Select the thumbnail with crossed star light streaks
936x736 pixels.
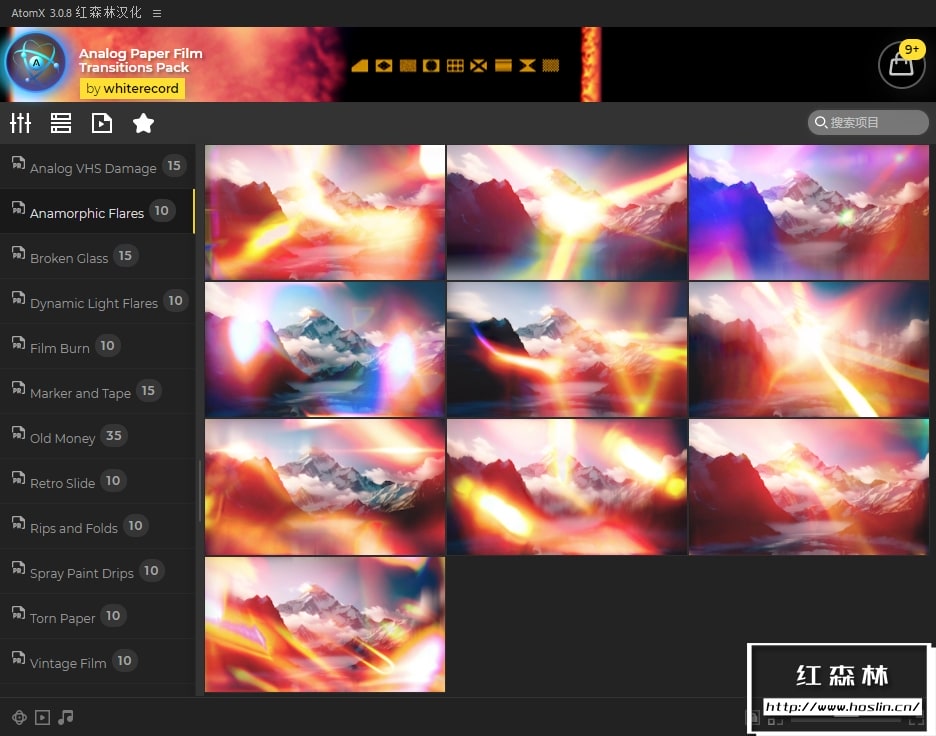click(x=566, y=213)
